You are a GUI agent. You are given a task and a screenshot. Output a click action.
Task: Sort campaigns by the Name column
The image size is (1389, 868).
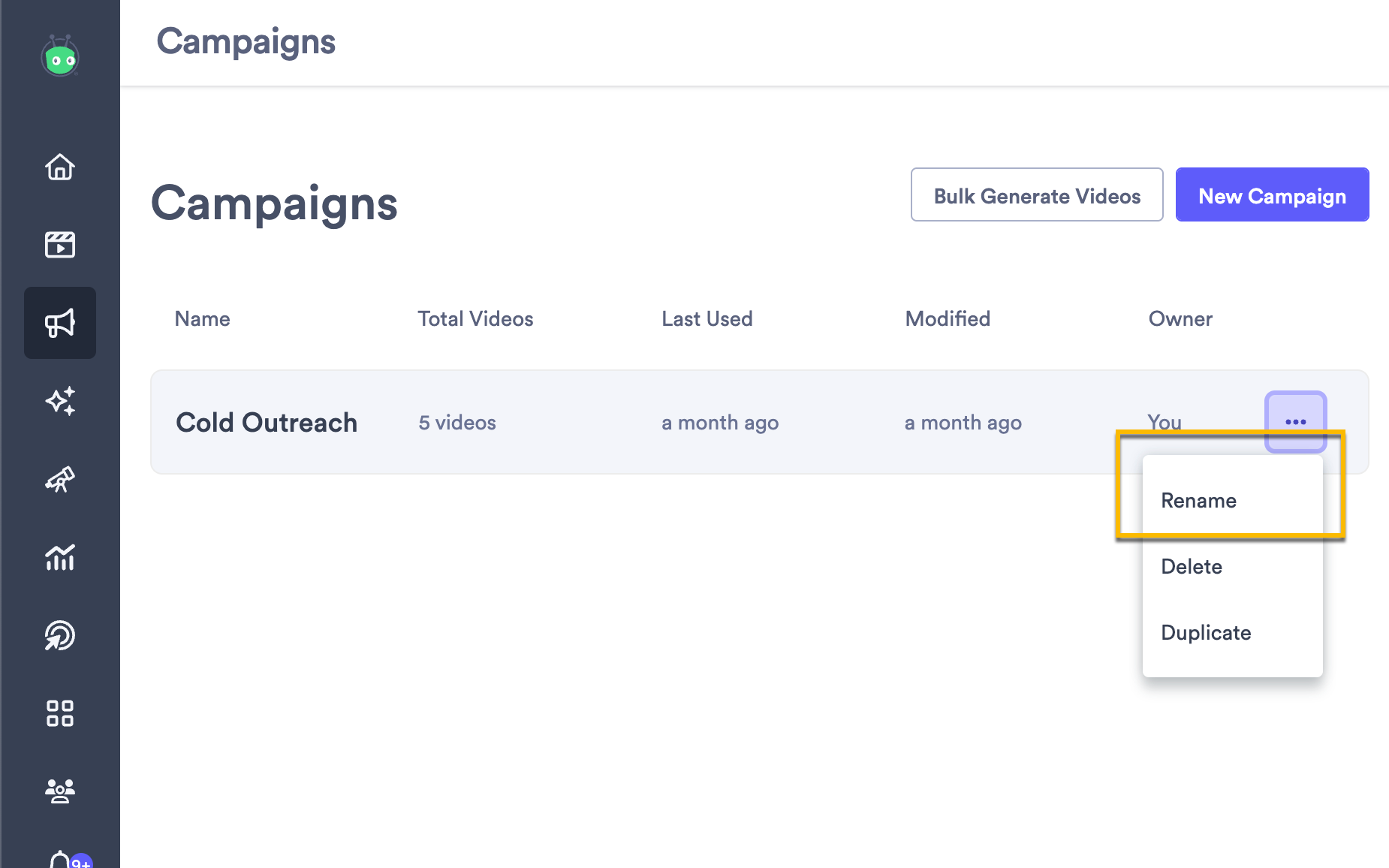[201, 318]
